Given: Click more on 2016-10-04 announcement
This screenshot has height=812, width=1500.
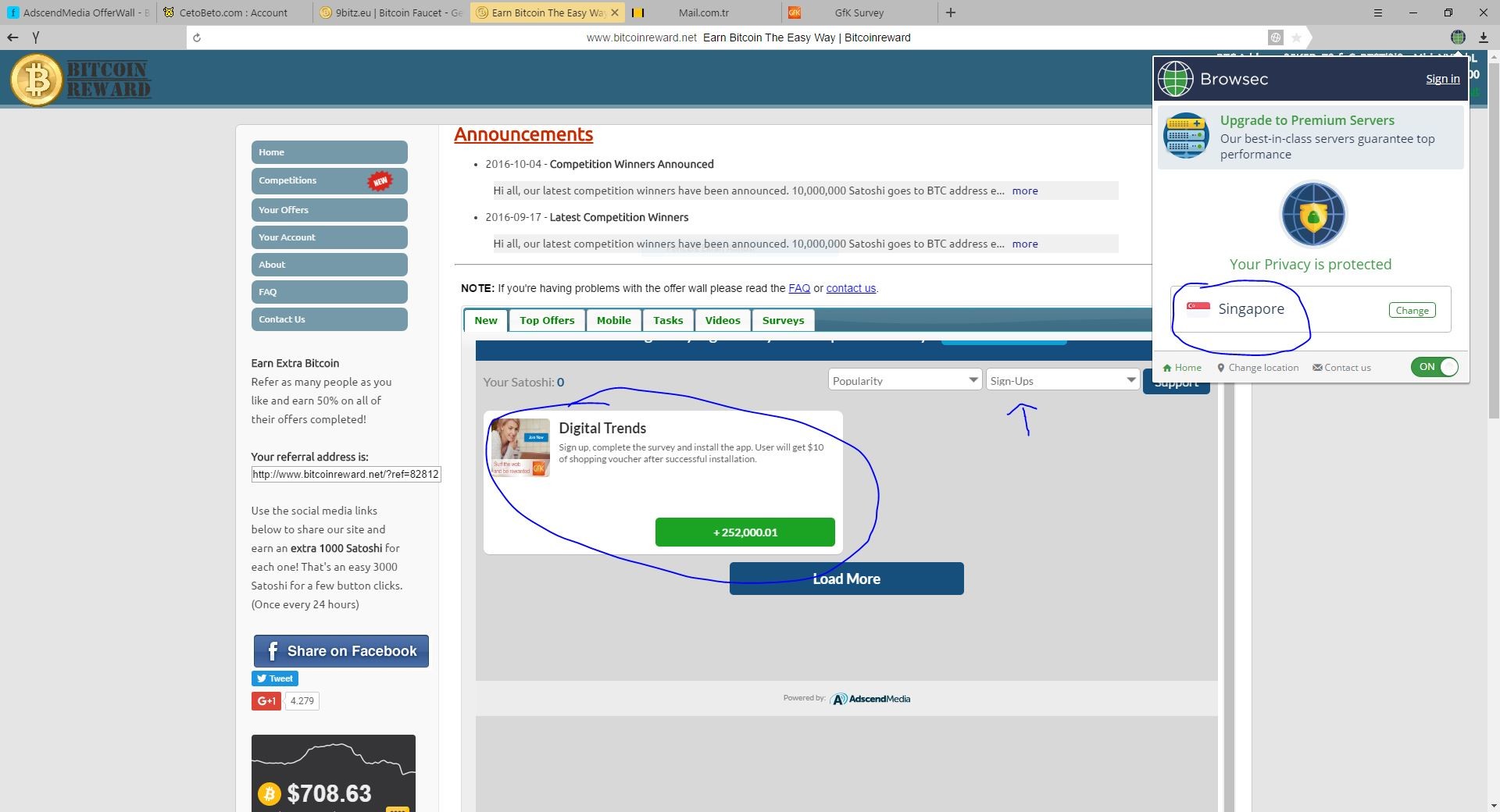Looking at the screenshot, I should [x=1025, y=191].
